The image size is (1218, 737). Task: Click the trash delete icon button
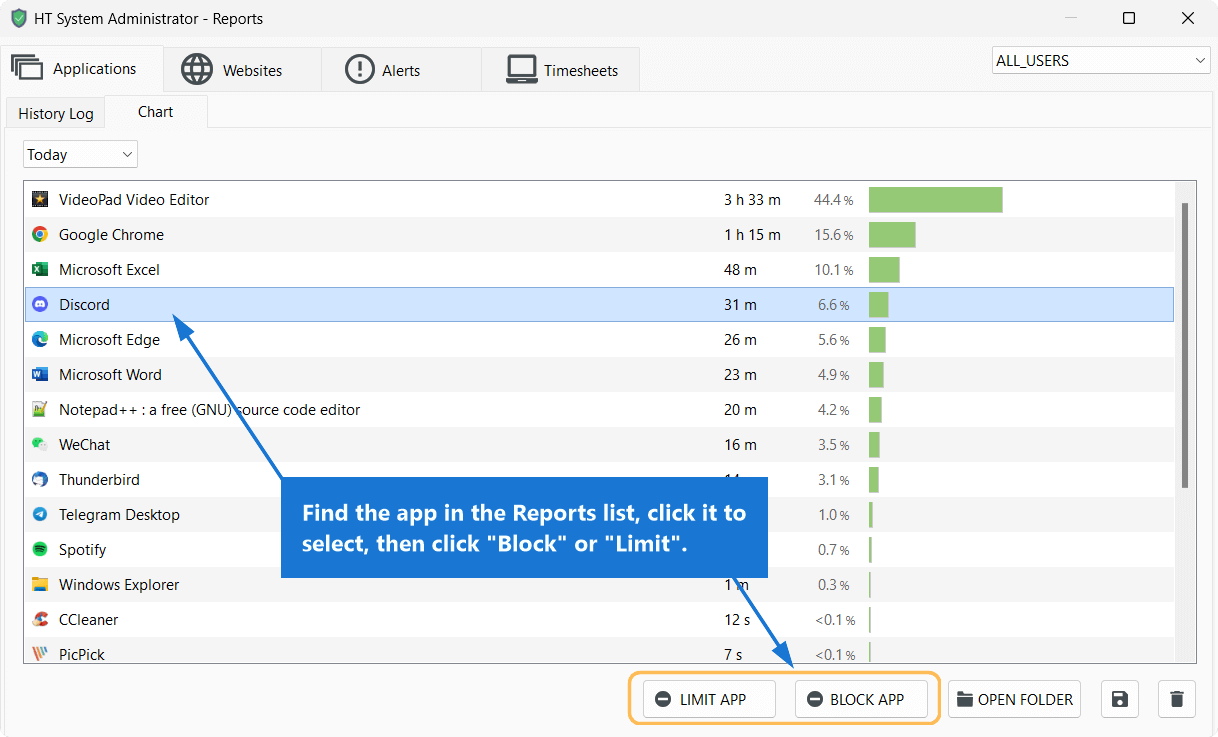1177,699
